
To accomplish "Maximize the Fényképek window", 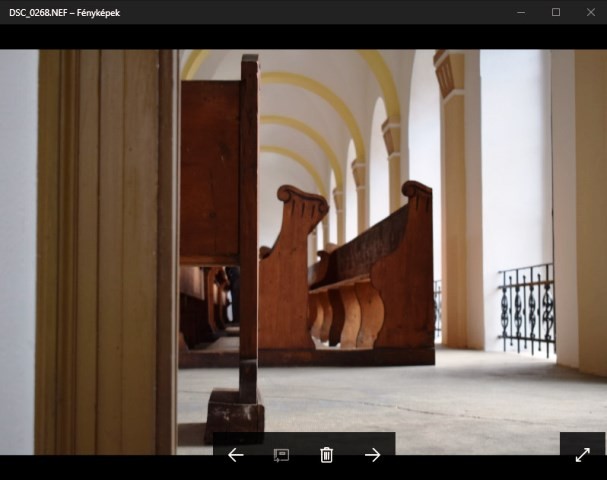I will pyautogui.click(x=556, y=12).
